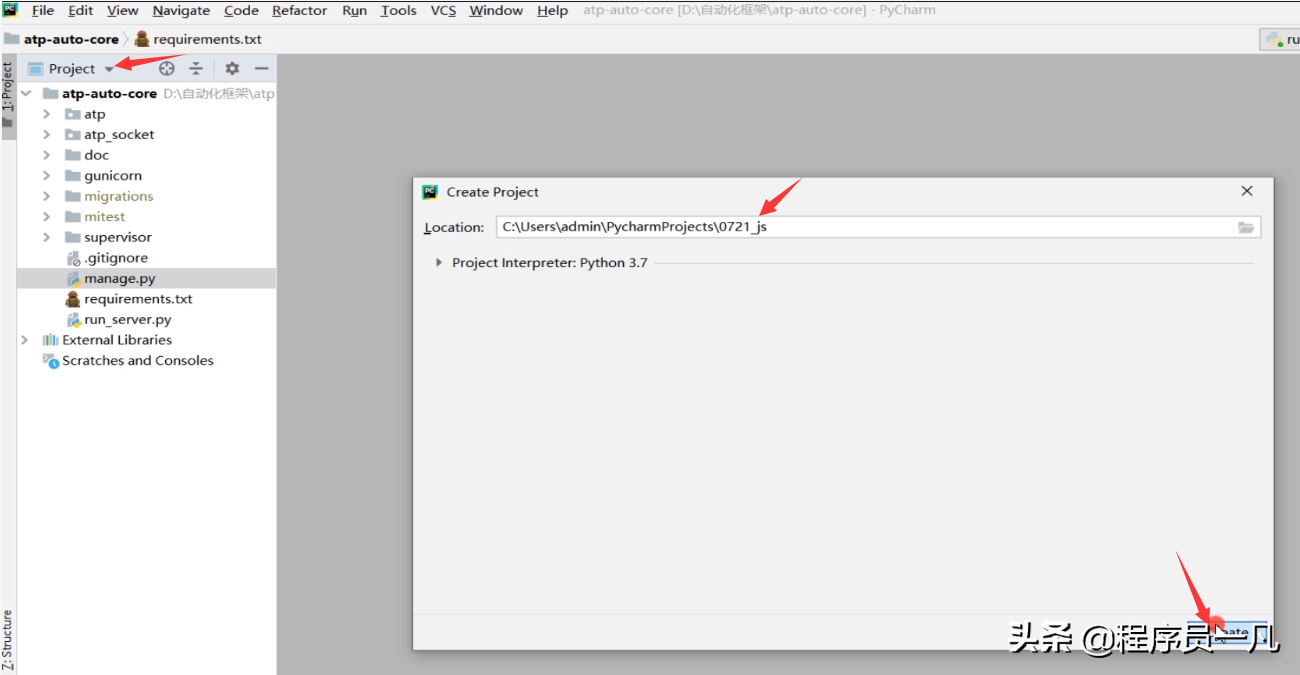Expand the migrations folder

click(x=46, y=196)
